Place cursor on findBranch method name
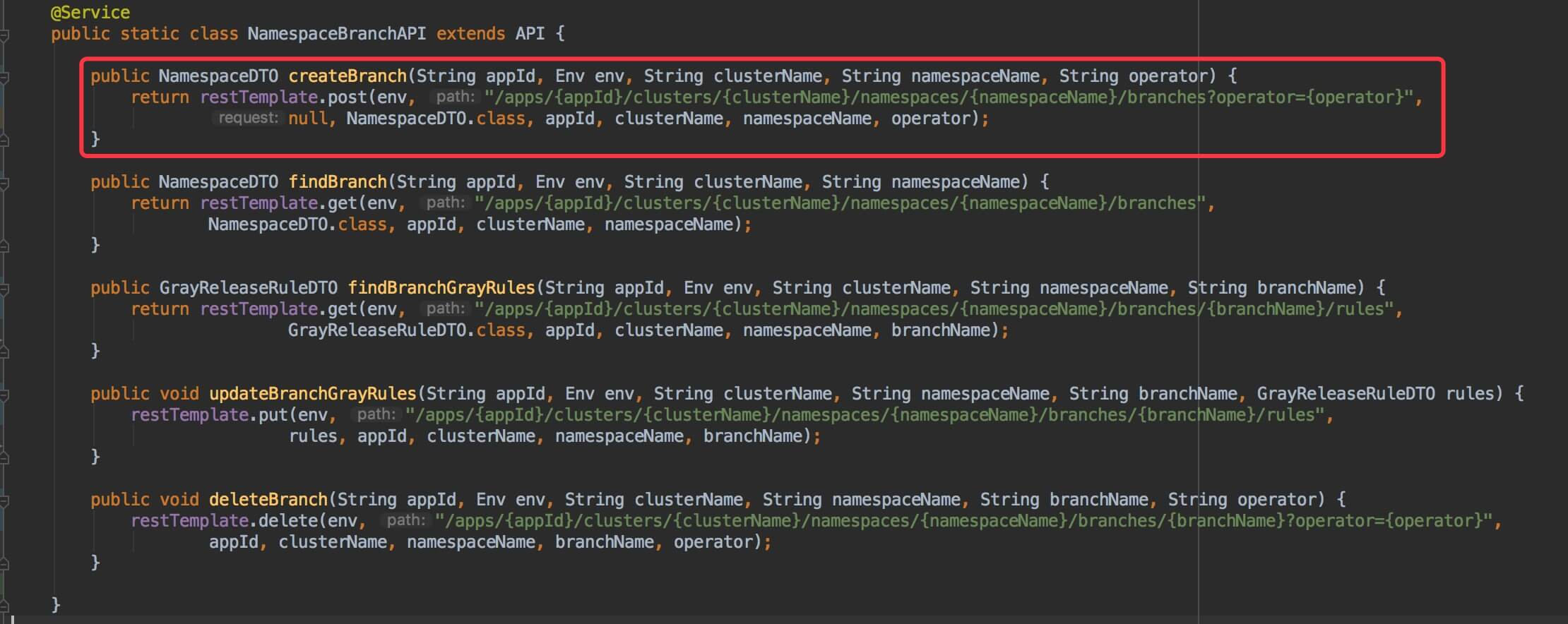 point(338,182)
